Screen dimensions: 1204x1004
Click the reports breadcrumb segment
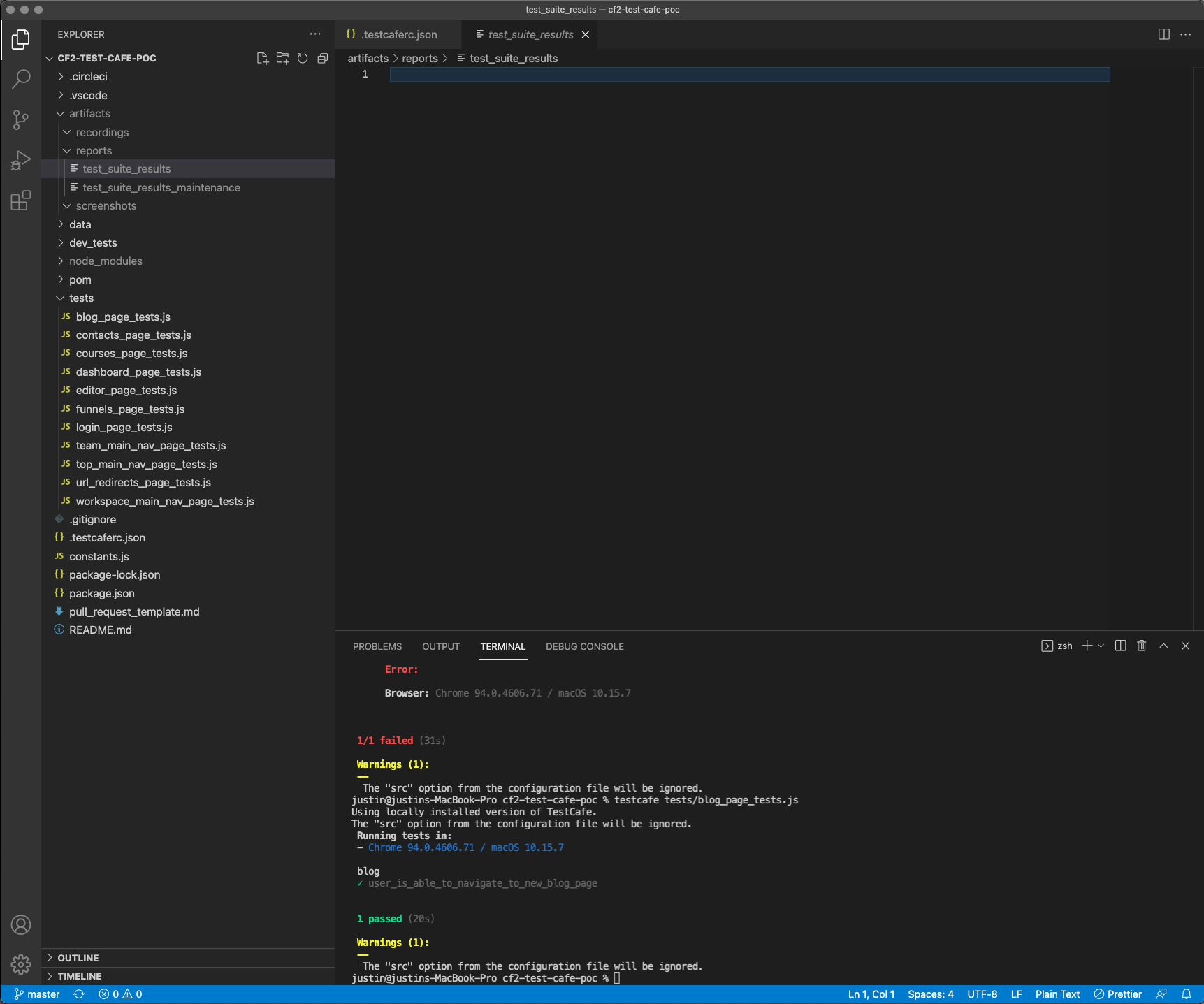coord(420,59)
